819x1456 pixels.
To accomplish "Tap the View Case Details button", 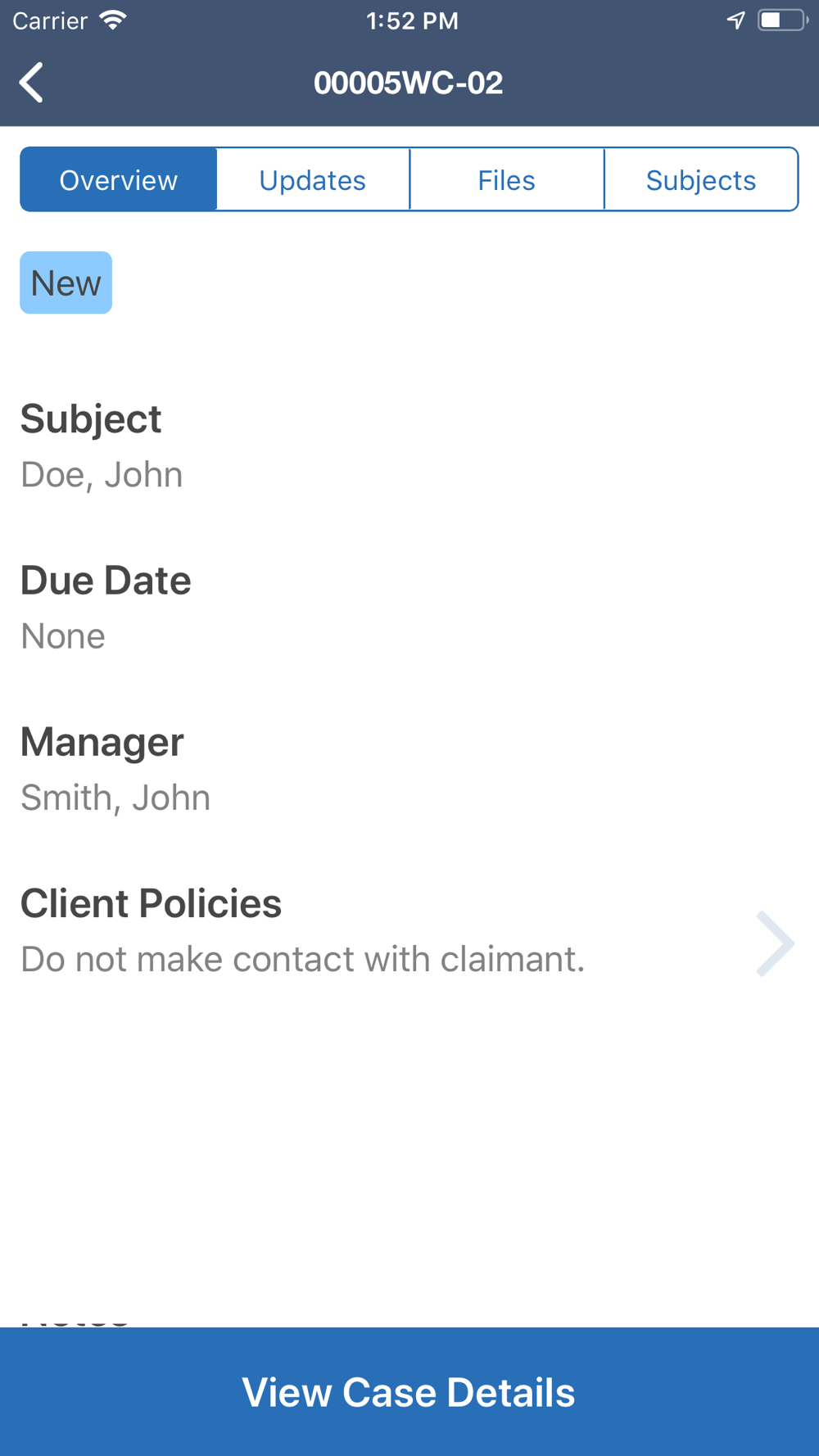I will point(409,1392).
